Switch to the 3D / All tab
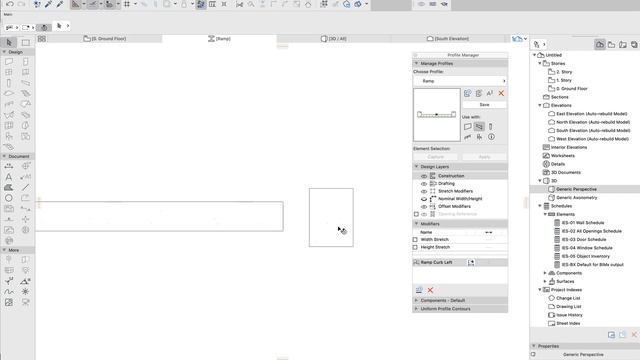This screenshot has width=640, height=360. [334, 39]
